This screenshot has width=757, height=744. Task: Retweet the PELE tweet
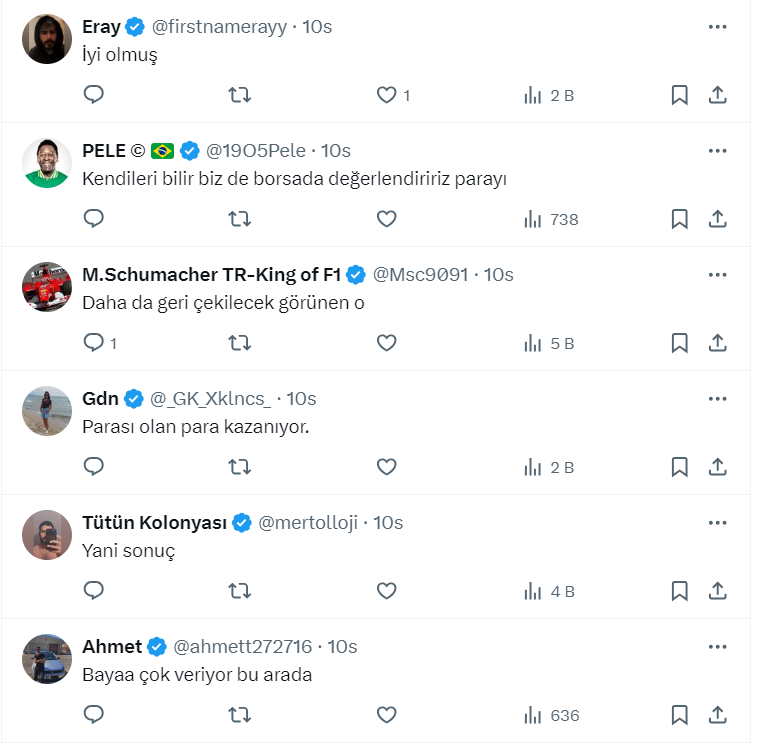[x=240, y=219]
